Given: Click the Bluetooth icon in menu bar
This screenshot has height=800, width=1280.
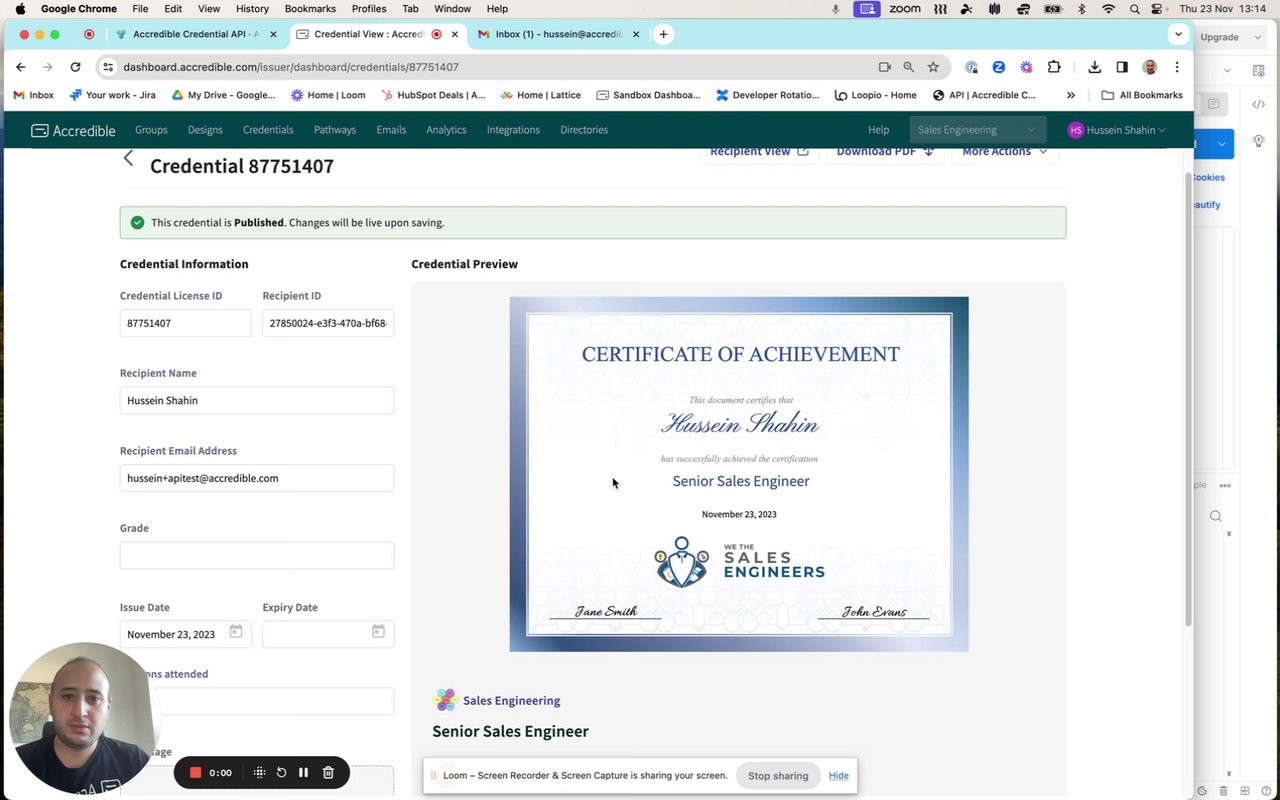Looking at the screenshot, I should (1081, 9).
